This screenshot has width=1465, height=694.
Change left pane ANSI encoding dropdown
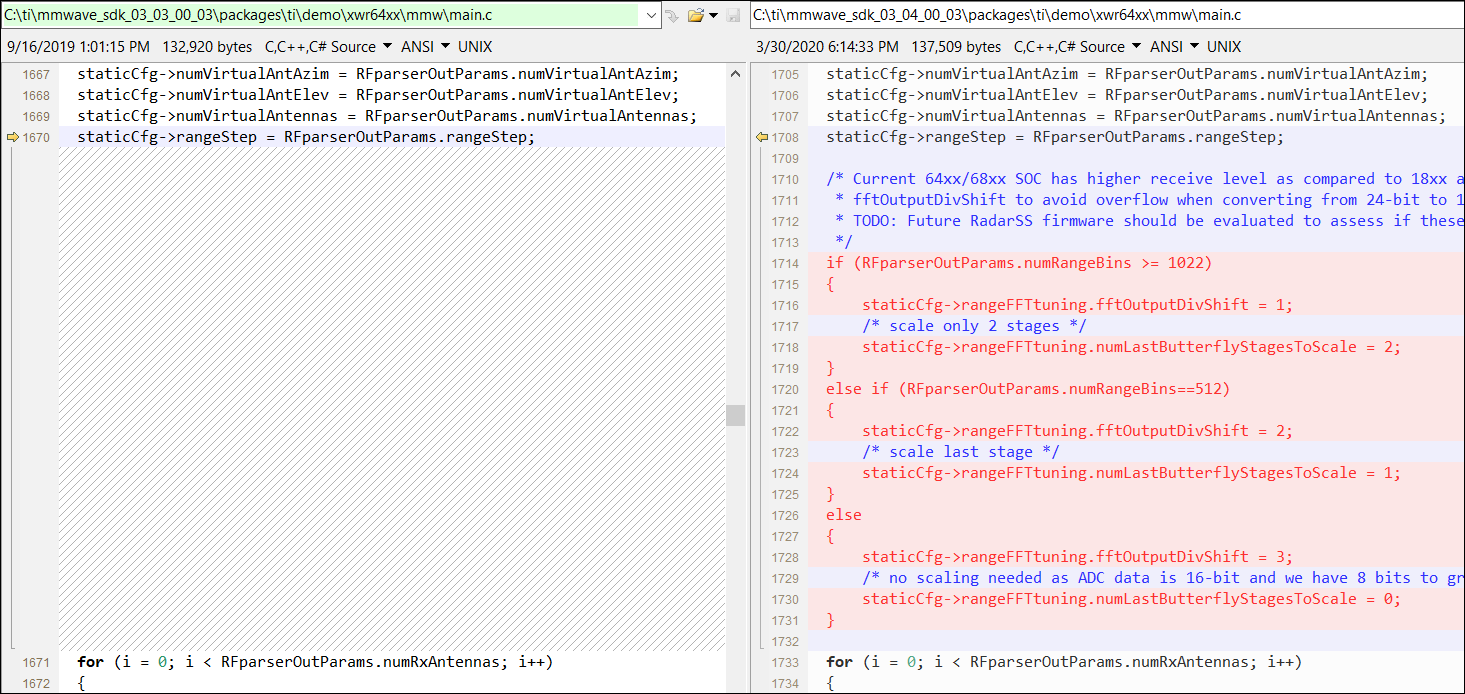(x=425, y=47)
